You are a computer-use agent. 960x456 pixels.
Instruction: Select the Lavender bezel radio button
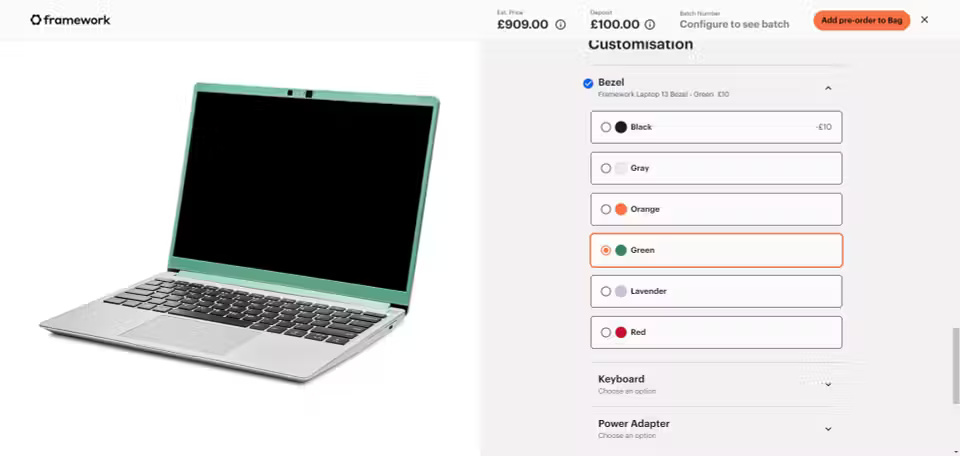[606, 291]
